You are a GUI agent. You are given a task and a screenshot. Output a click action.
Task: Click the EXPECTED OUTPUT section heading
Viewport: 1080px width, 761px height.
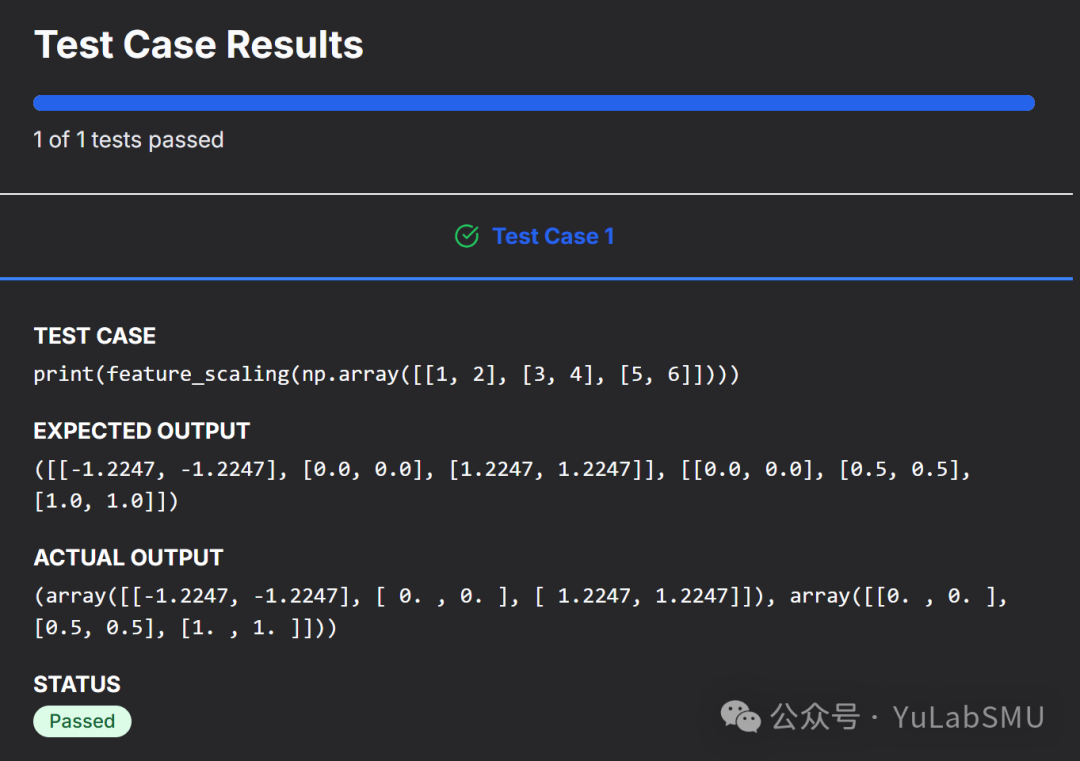click(x=142, y=431)
